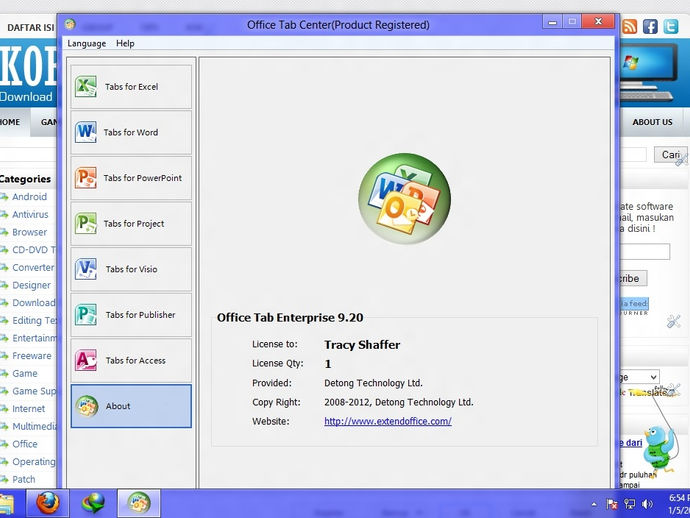Open the Multimedia category link
This screenshot has height=518, width=690.
pos(34,426)
